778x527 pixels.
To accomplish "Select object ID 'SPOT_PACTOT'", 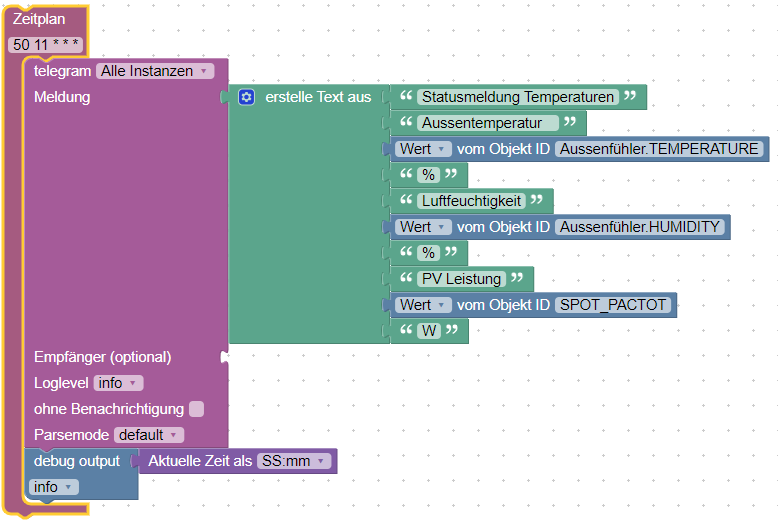I will point(613,305).
